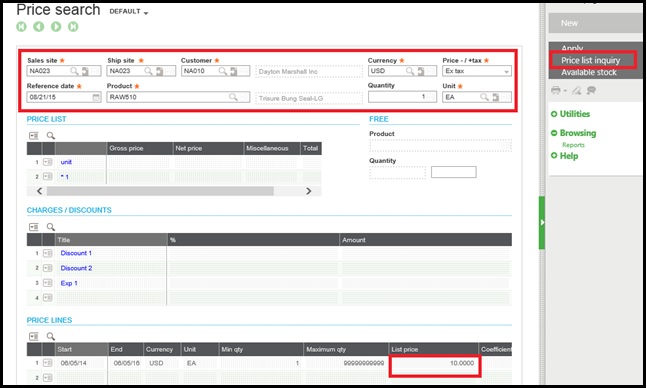Select List price cell 10.0000

pos(435,363)
